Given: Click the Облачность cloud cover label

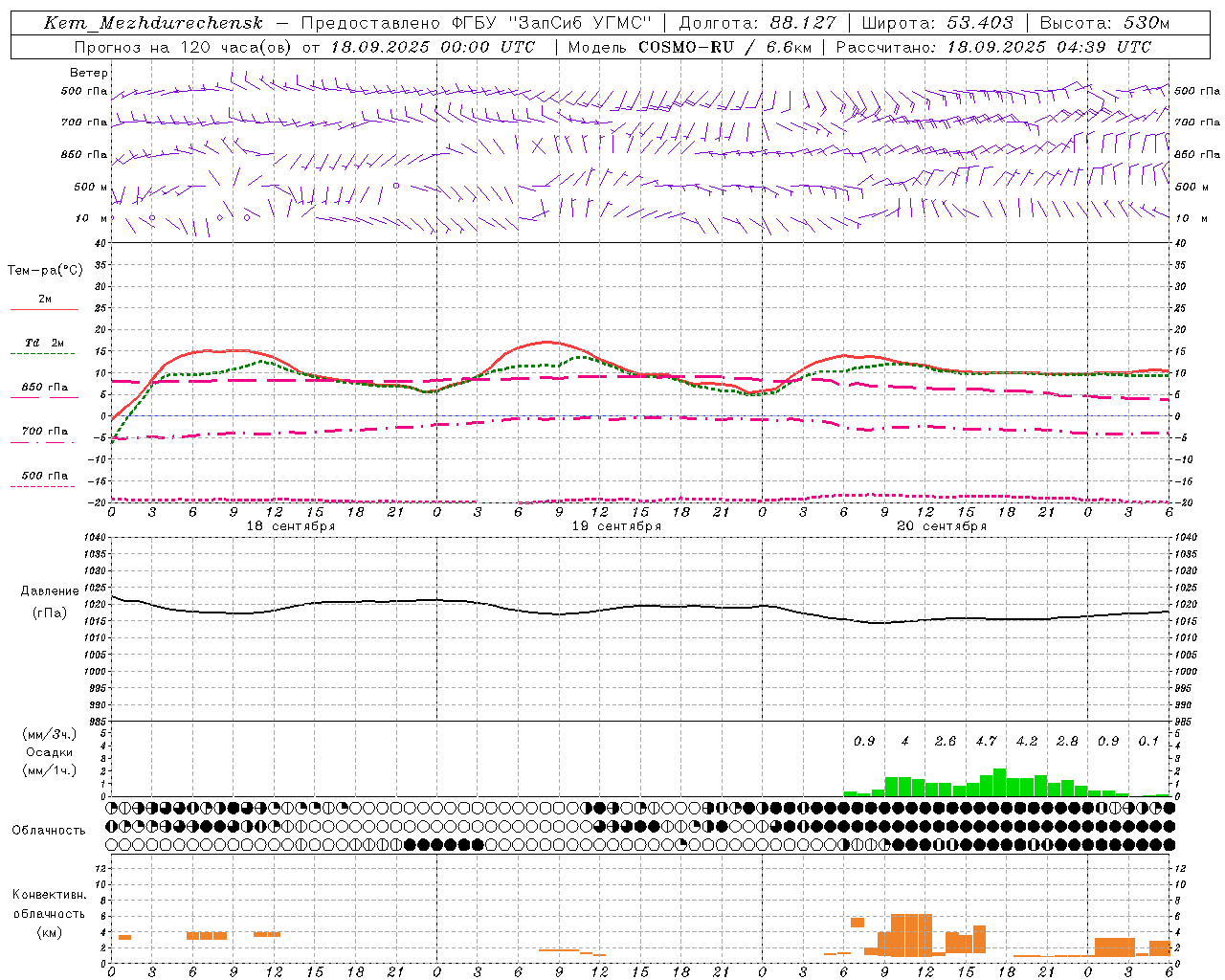Looking at the screenshot, I should (49, 831).
